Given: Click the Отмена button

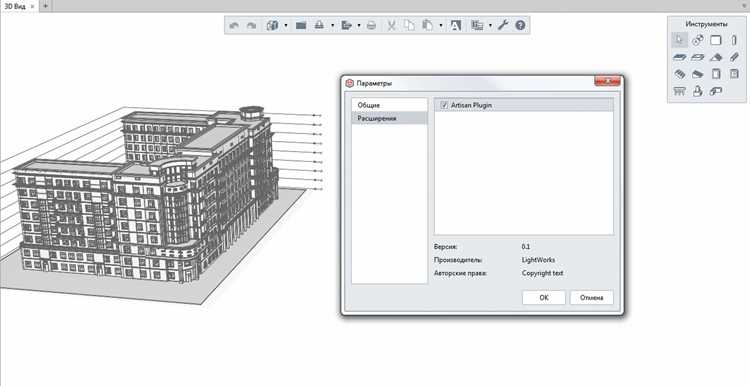Looking at the screenshot, I should pos(592,298).
